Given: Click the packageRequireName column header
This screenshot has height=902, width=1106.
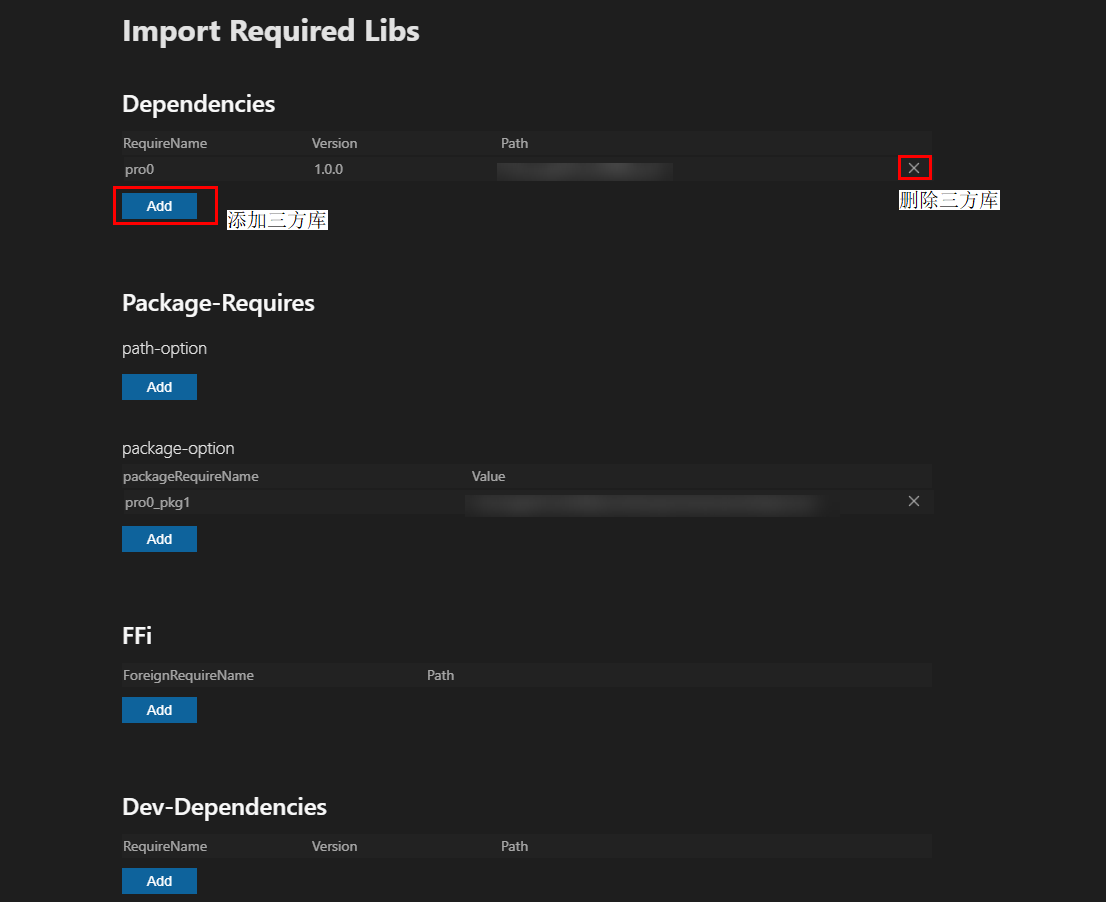Looking at the screenshot, I should tap(191, 476).
